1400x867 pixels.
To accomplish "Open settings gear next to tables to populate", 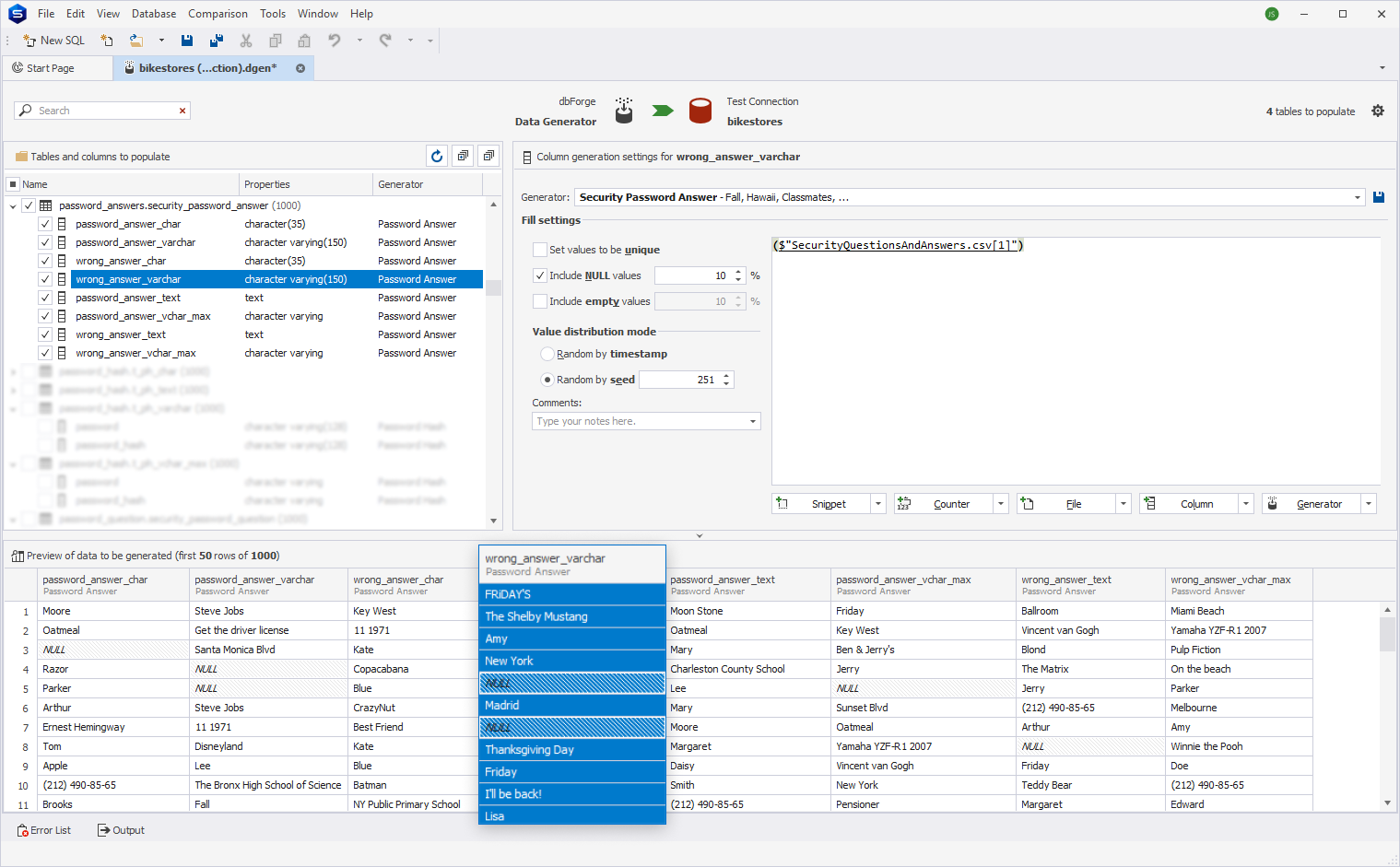I will coord(1378,111).
